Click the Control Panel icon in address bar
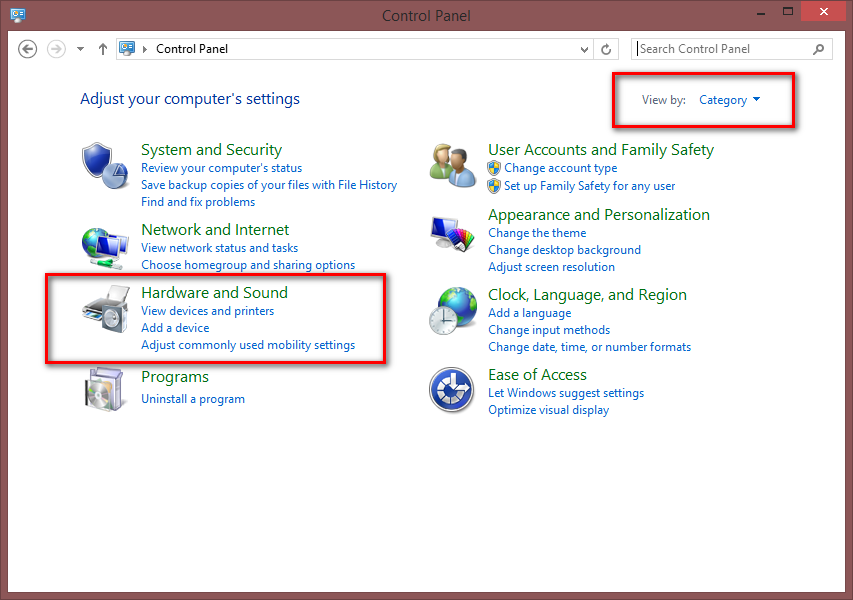 [x=127, y=48]
